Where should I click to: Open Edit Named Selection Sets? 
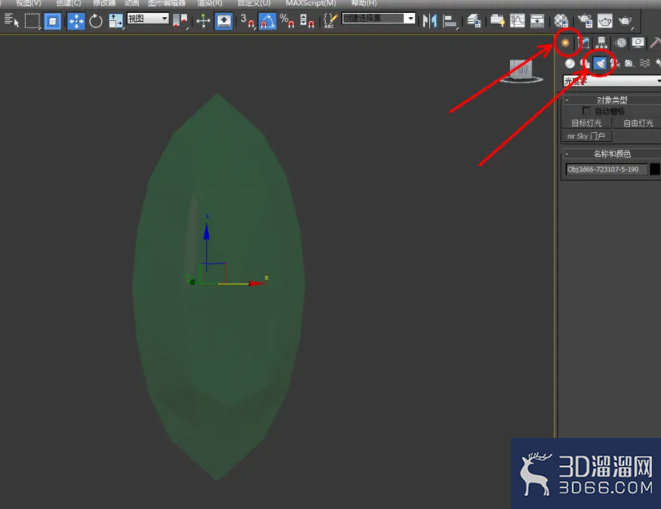330,21
